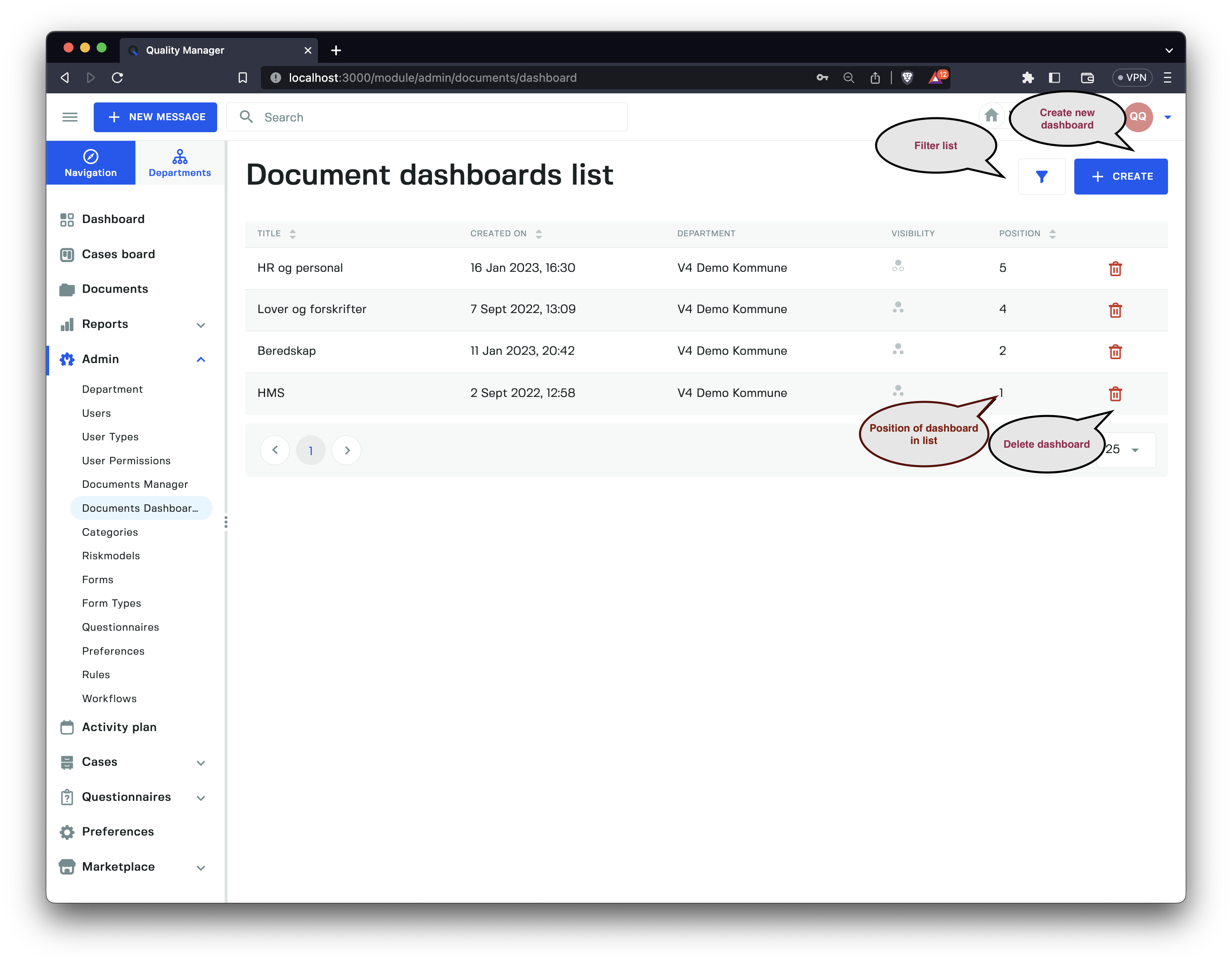Click visibility icon for HMS row

point(898,391)
